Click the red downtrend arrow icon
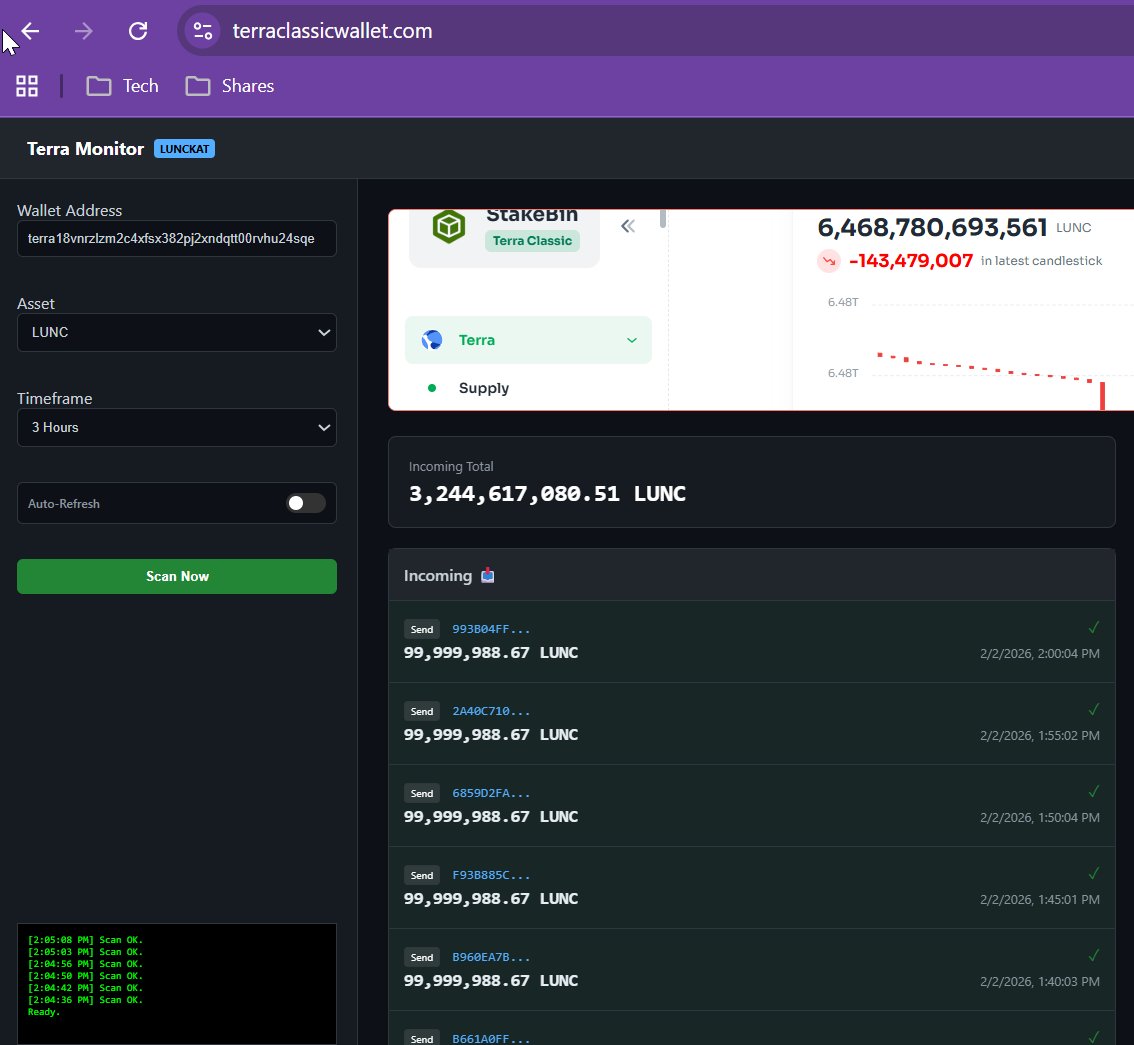Image resolution: width=1134 pixels, height=1045 pixels. [829, 261]
